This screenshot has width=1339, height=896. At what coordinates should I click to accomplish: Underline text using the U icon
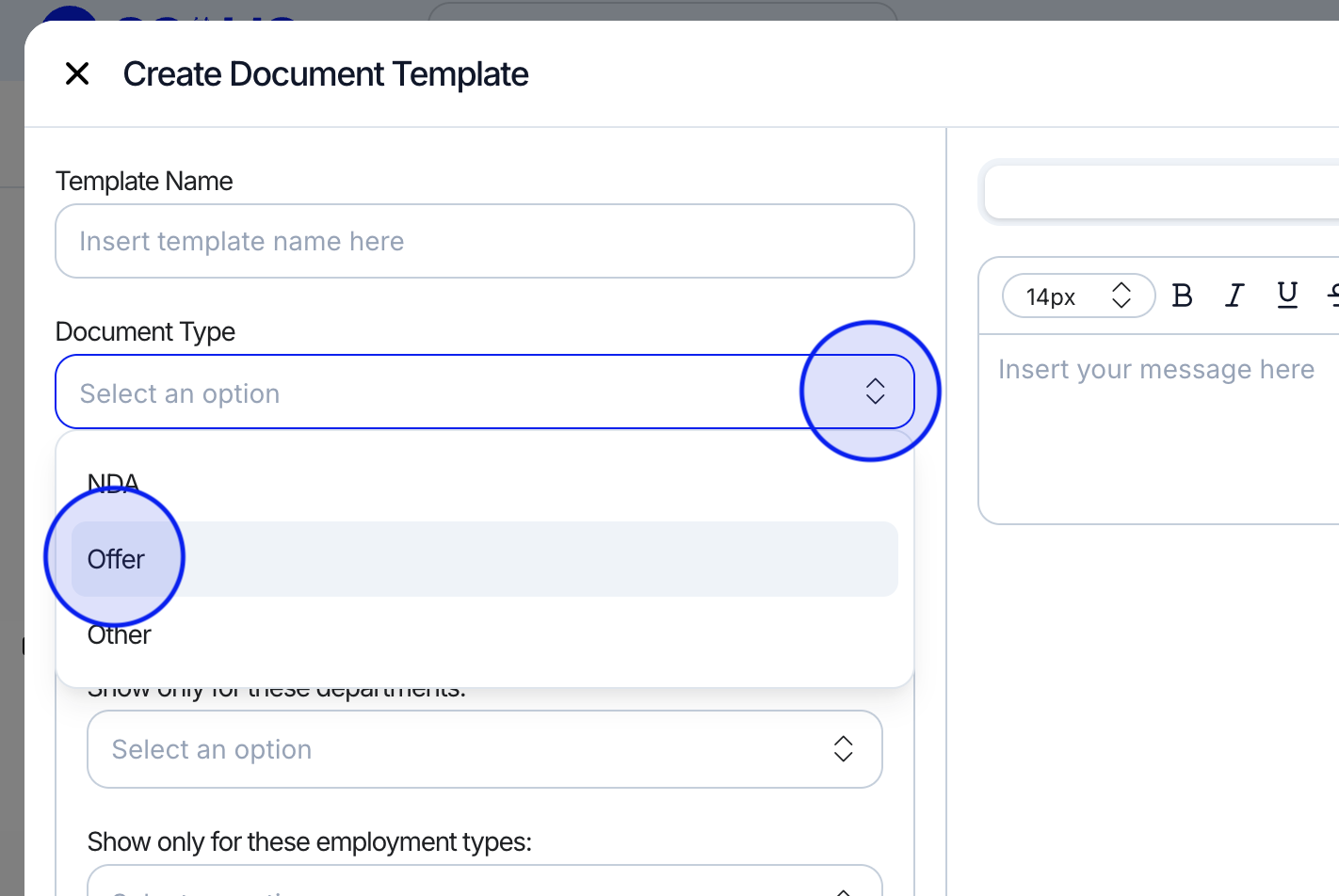pyautogui.click(x=1287, y=296)
